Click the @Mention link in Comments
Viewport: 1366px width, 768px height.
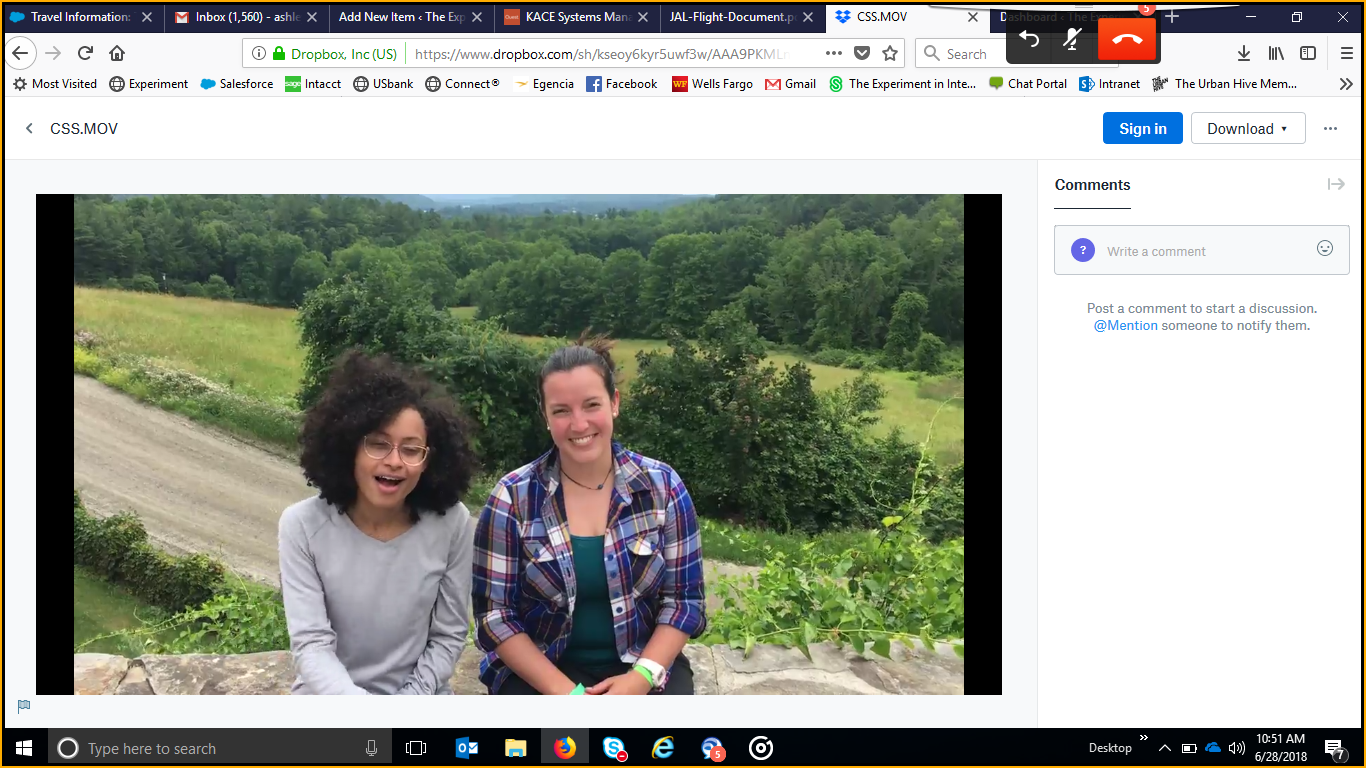[1125, 325]
